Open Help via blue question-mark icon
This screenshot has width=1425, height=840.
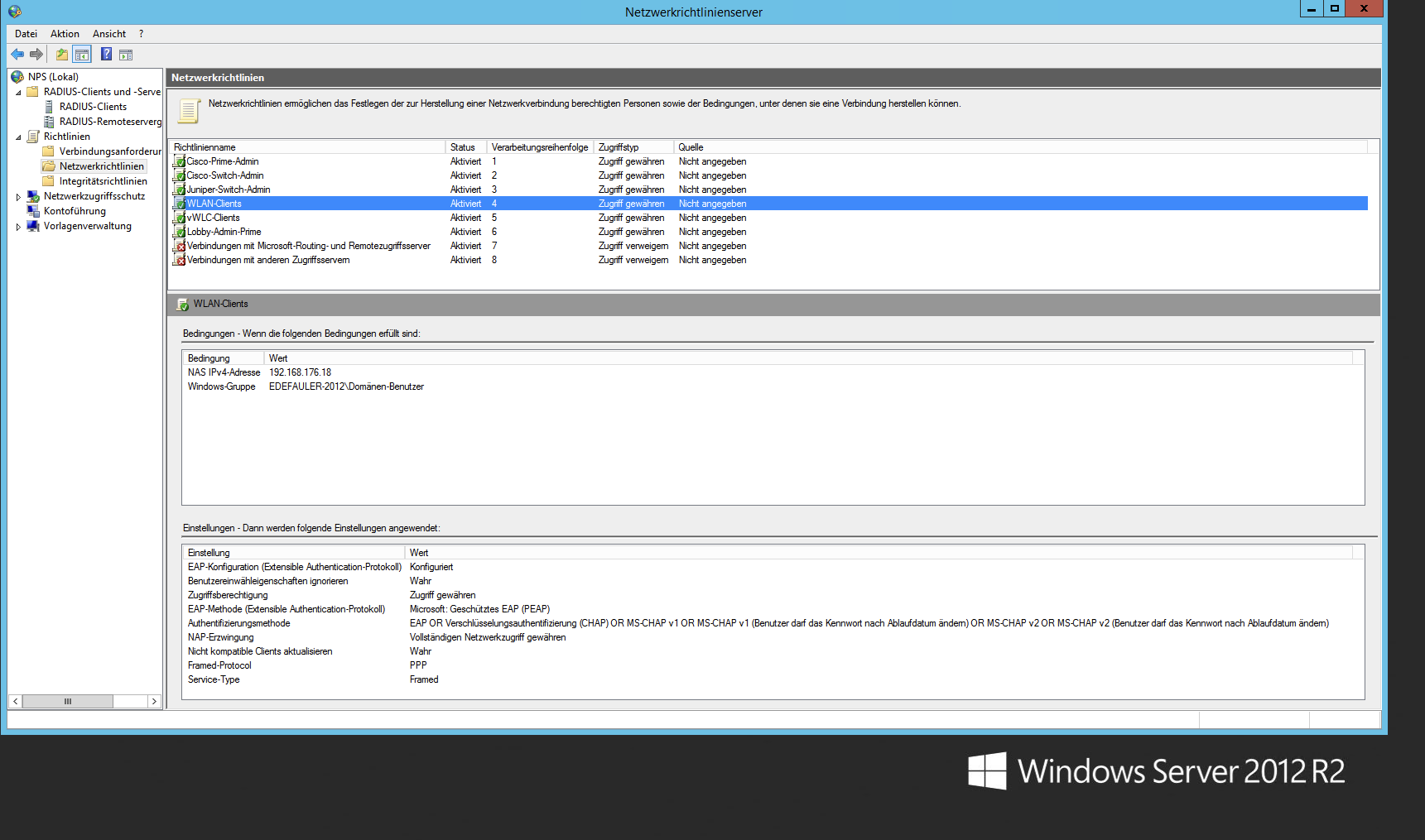pyautogui.click(x=106, y=55)
